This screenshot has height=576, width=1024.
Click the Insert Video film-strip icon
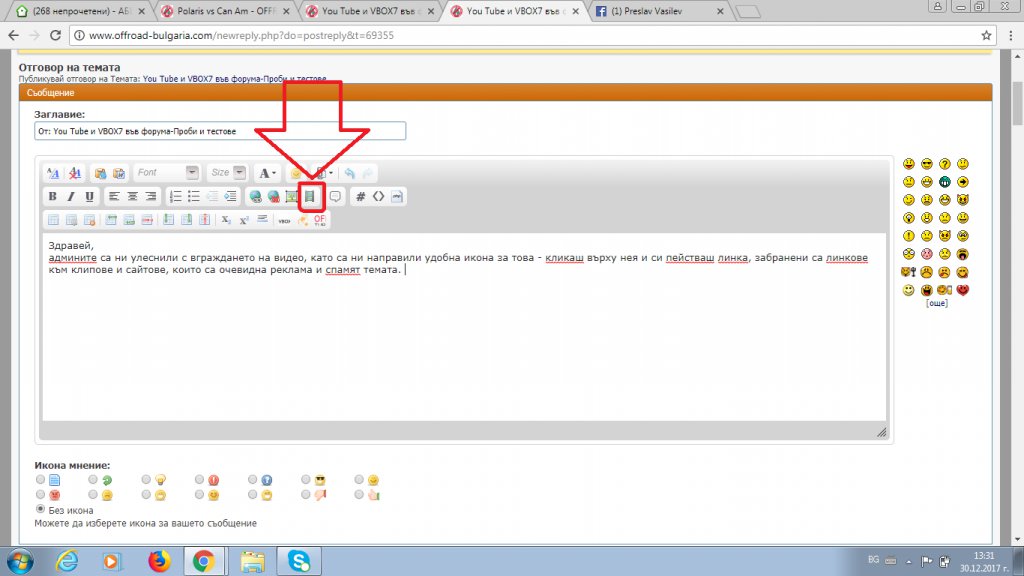(x=310, y=196)
